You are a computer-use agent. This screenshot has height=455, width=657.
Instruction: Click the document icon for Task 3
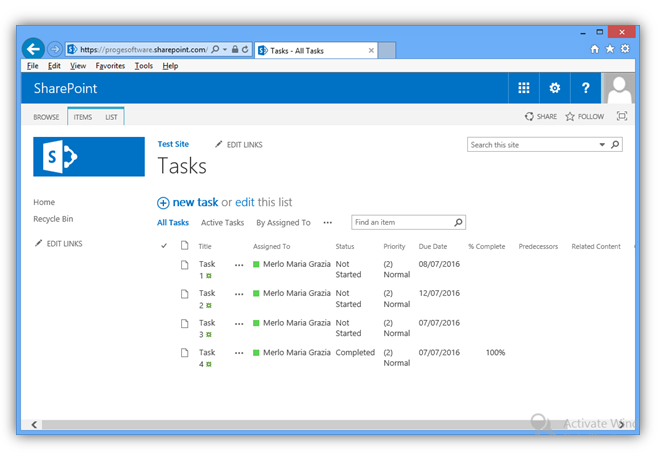pos(184,323)
